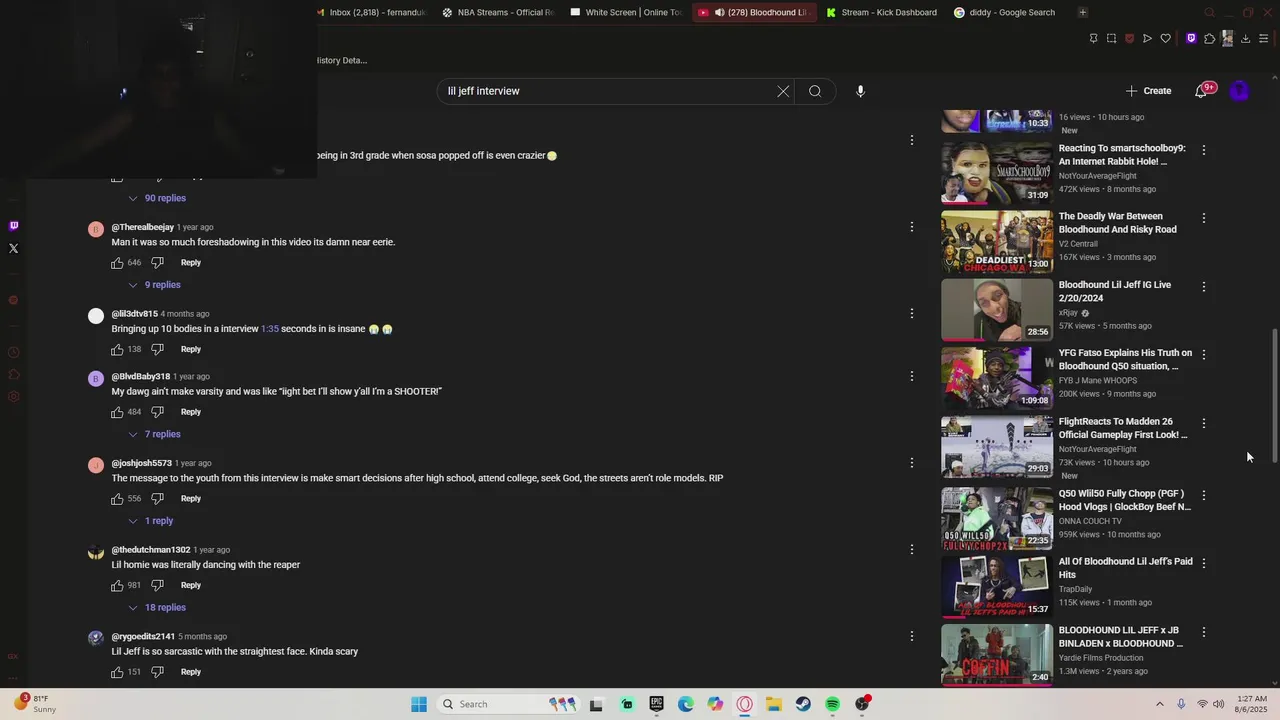Open browser easy setup sliders menu
1280x720 pixels.
pyautogui.click(x=1264, y=39)
